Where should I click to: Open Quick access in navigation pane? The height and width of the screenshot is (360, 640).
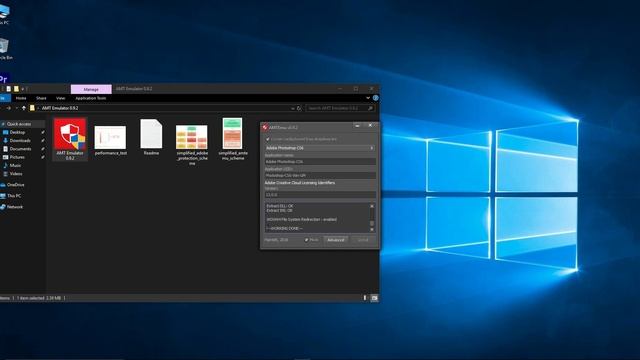click(18, 124)
